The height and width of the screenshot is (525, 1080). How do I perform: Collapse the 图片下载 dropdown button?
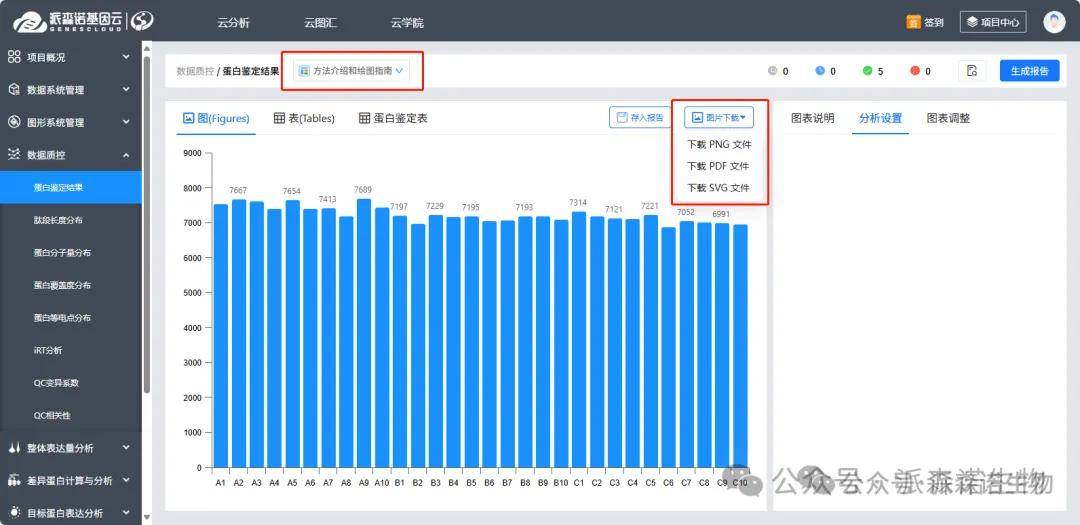point(719,118)
